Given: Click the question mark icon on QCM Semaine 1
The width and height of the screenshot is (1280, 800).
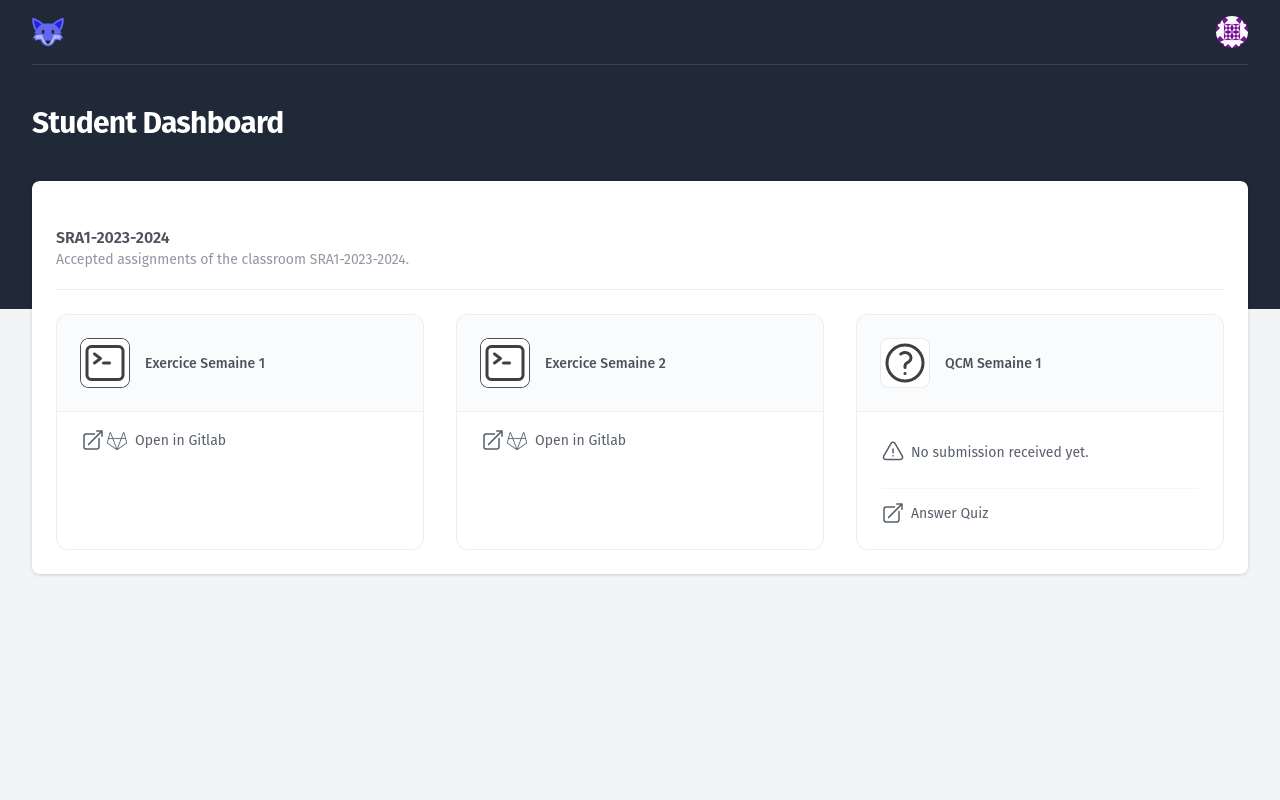Looking at the screenshot, I should [905, 363].
